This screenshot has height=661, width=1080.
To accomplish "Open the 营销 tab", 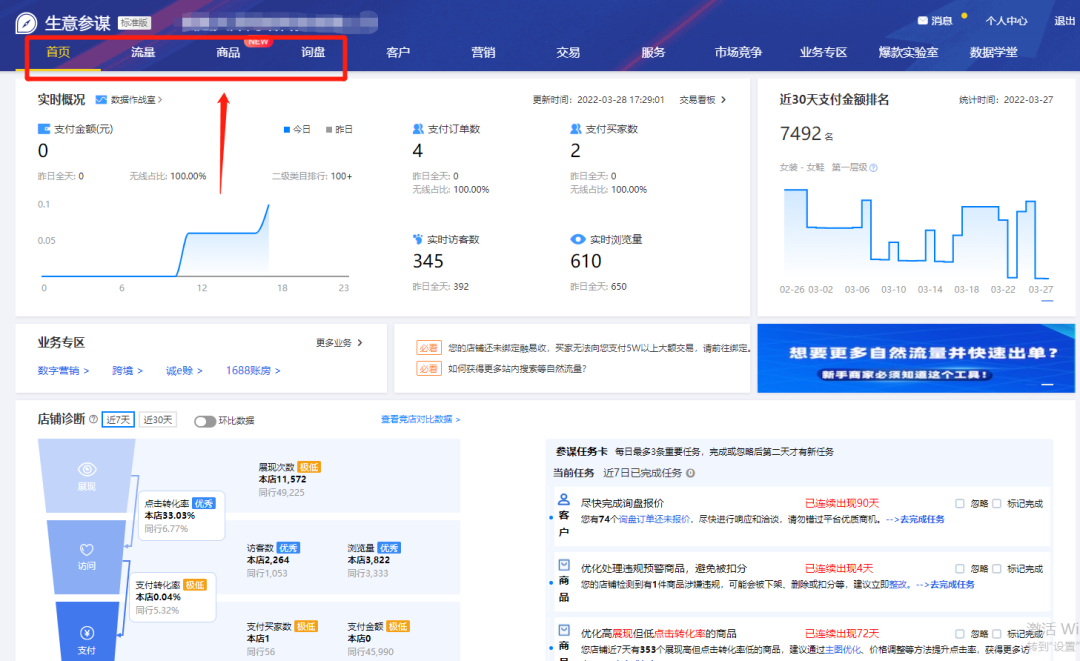I will pos(484,52).
